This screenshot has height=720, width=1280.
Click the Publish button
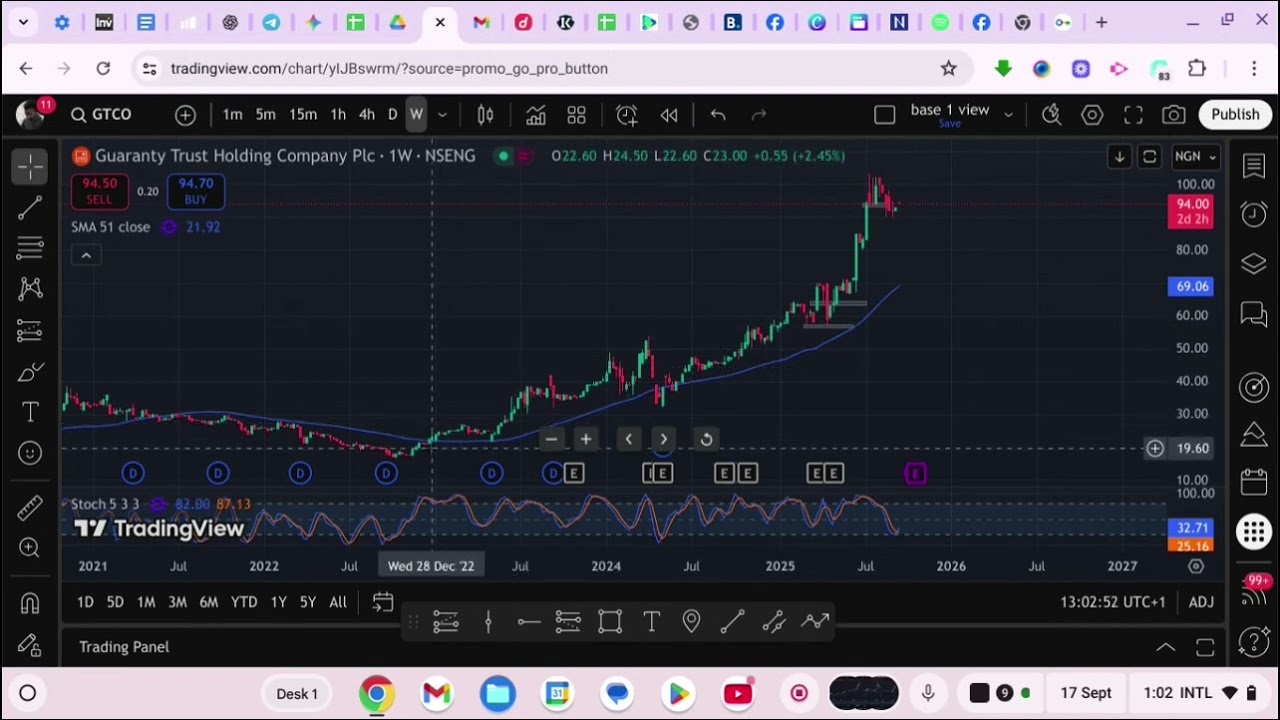point(1235,115)
